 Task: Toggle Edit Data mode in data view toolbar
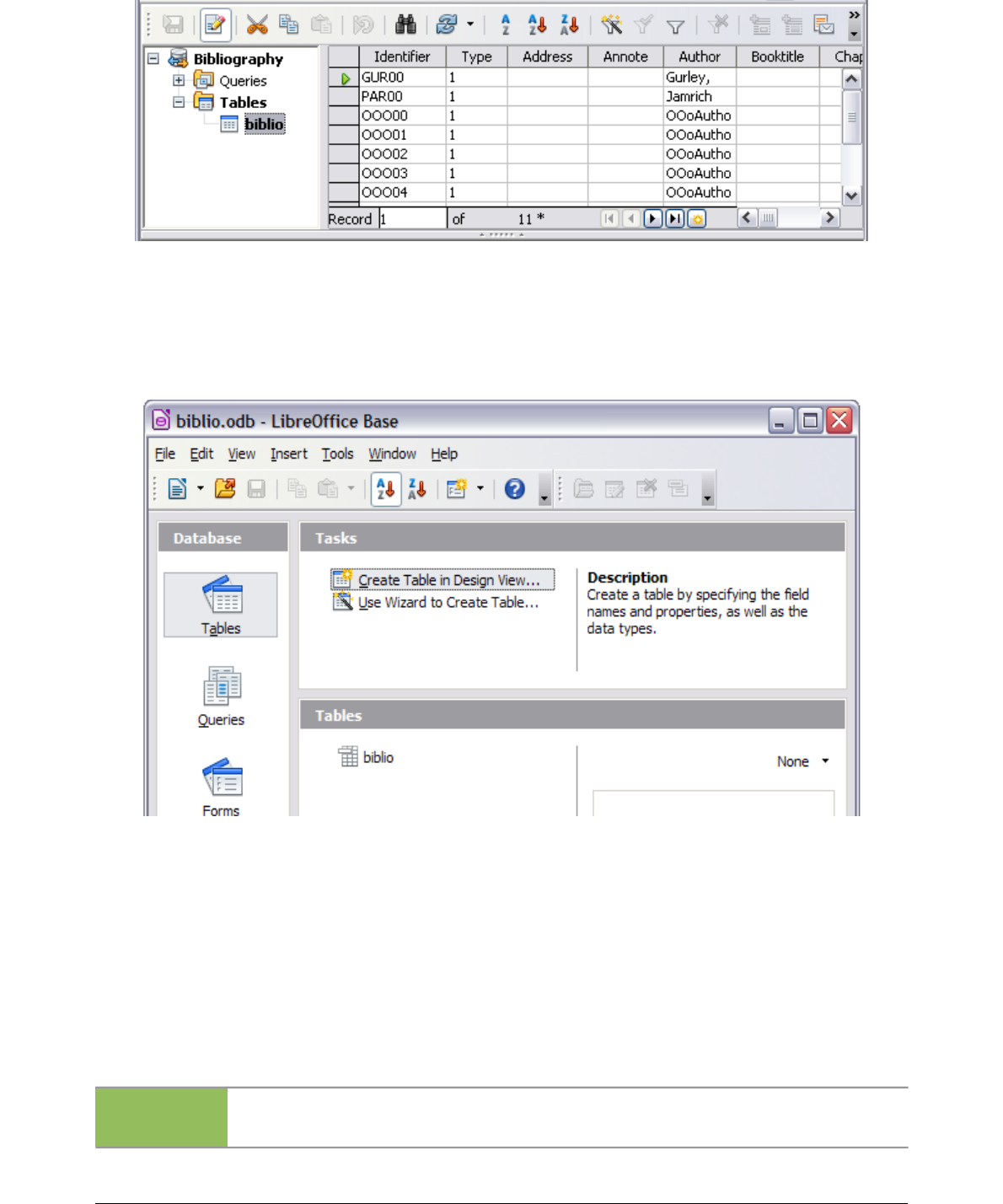tap(216, 25)
